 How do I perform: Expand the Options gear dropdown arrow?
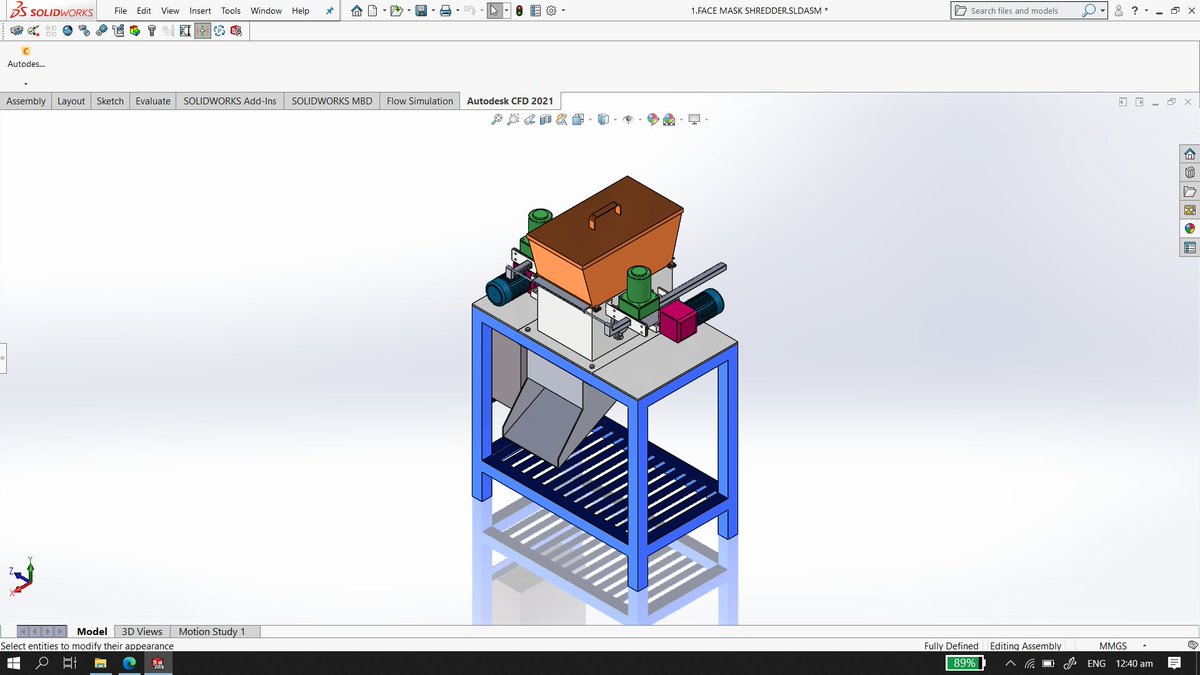click(x=563, y=11)
